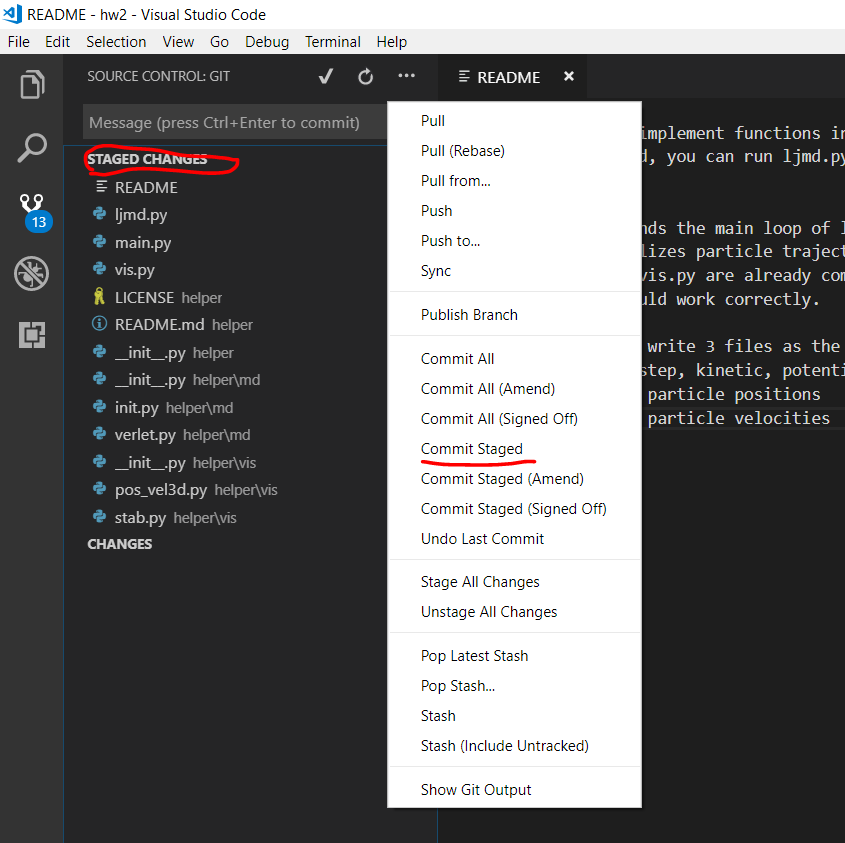
Task: Choose Commit All menu entry
Action: point(514,359)
